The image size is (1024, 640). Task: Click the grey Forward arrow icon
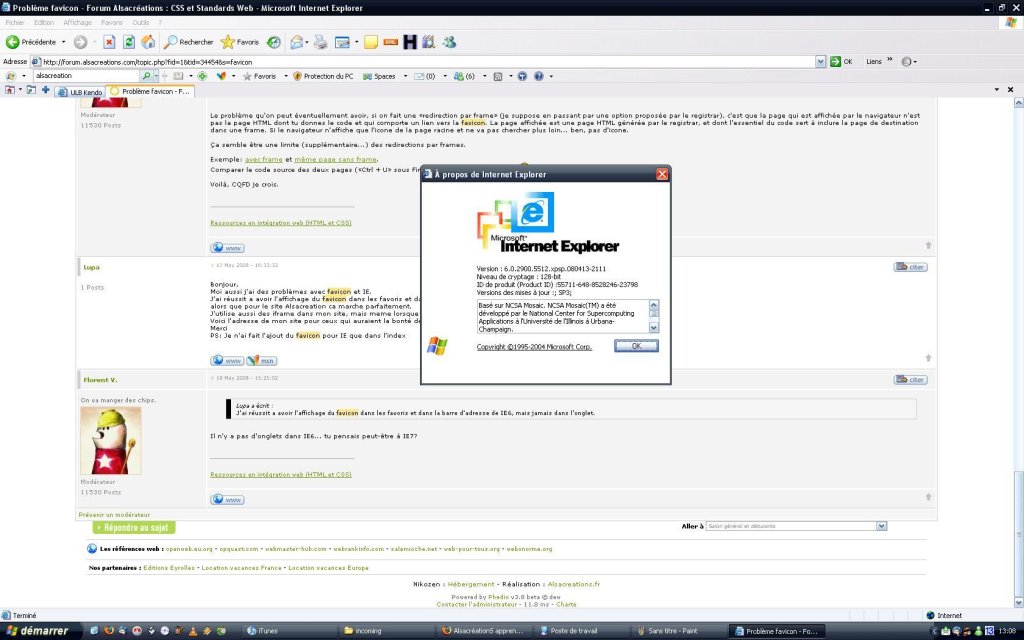click(x=80, y=42)
